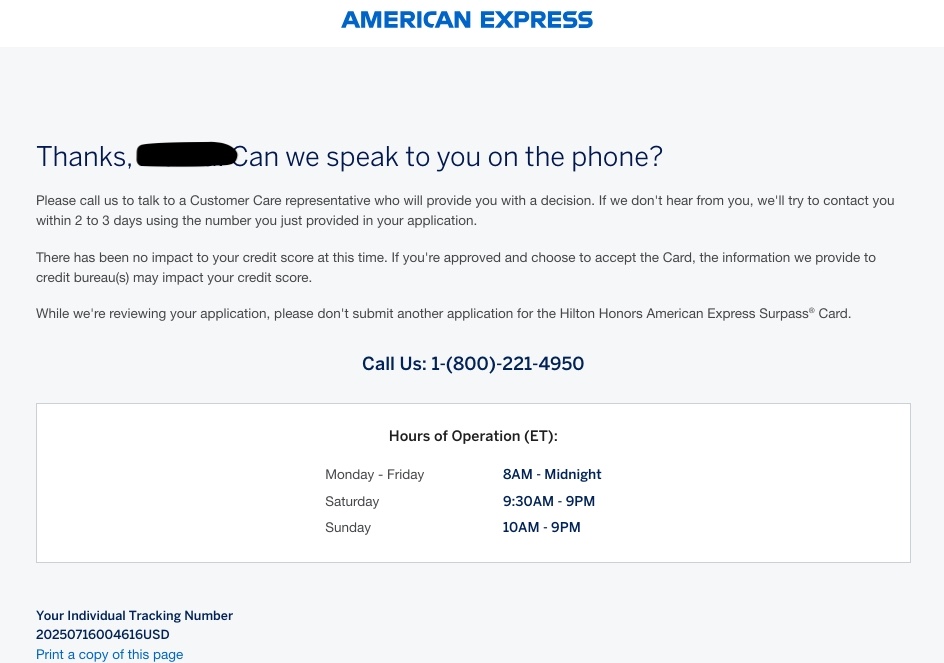Image resolution: width=944 pixels, height=663 pixels.
Task: Click the Call Us phone number 1-(800)-221-4950
Action: [507, 364]
